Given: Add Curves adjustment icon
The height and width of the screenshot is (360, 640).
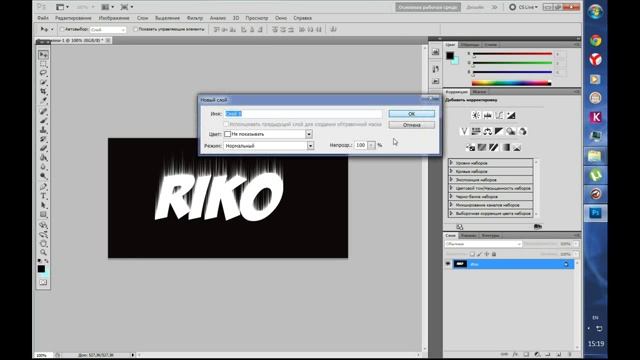Looking at the screenshot, I should click(499, 116).
